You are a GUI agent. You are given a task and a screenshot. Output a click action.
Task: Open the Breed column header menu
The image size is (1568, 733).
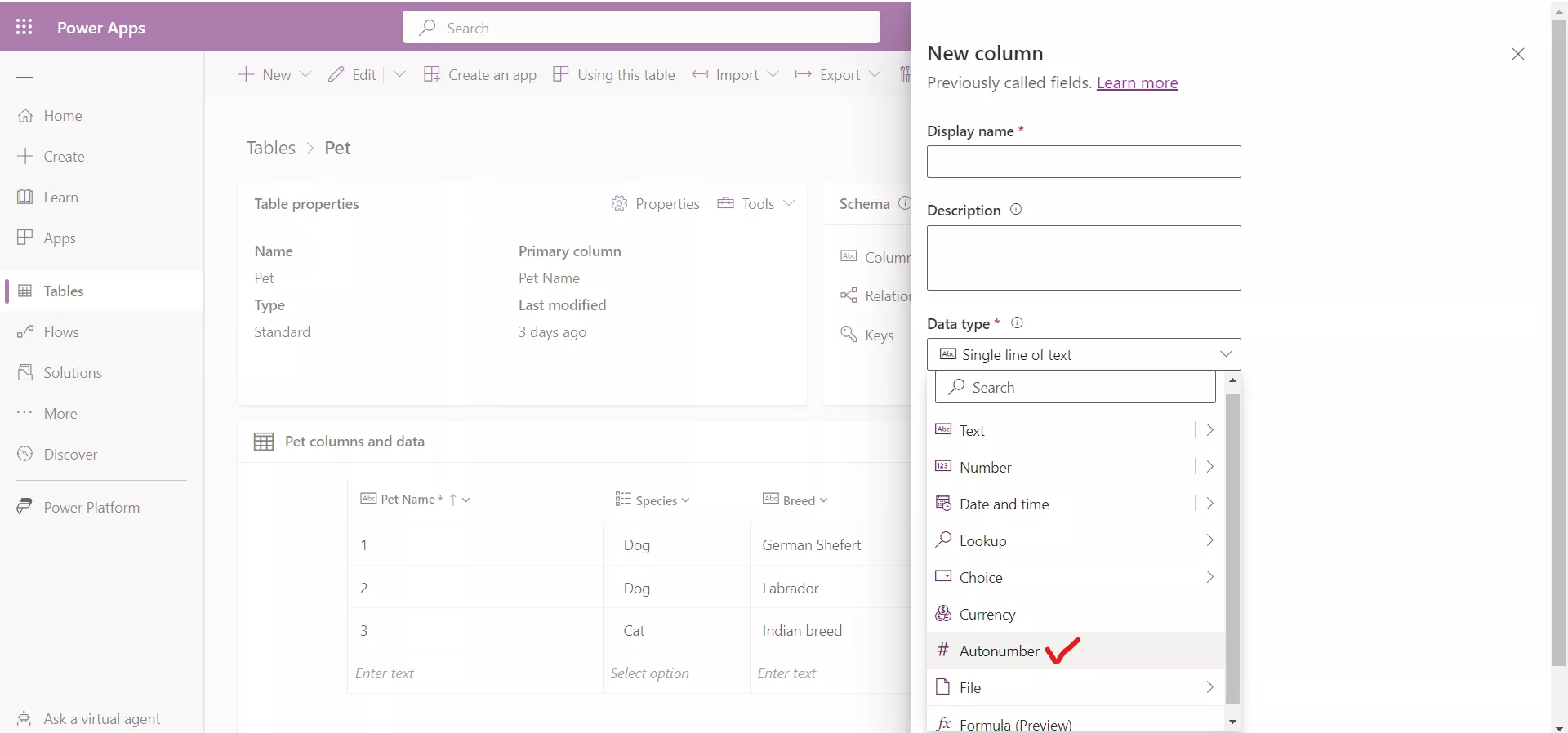point(795,500)
